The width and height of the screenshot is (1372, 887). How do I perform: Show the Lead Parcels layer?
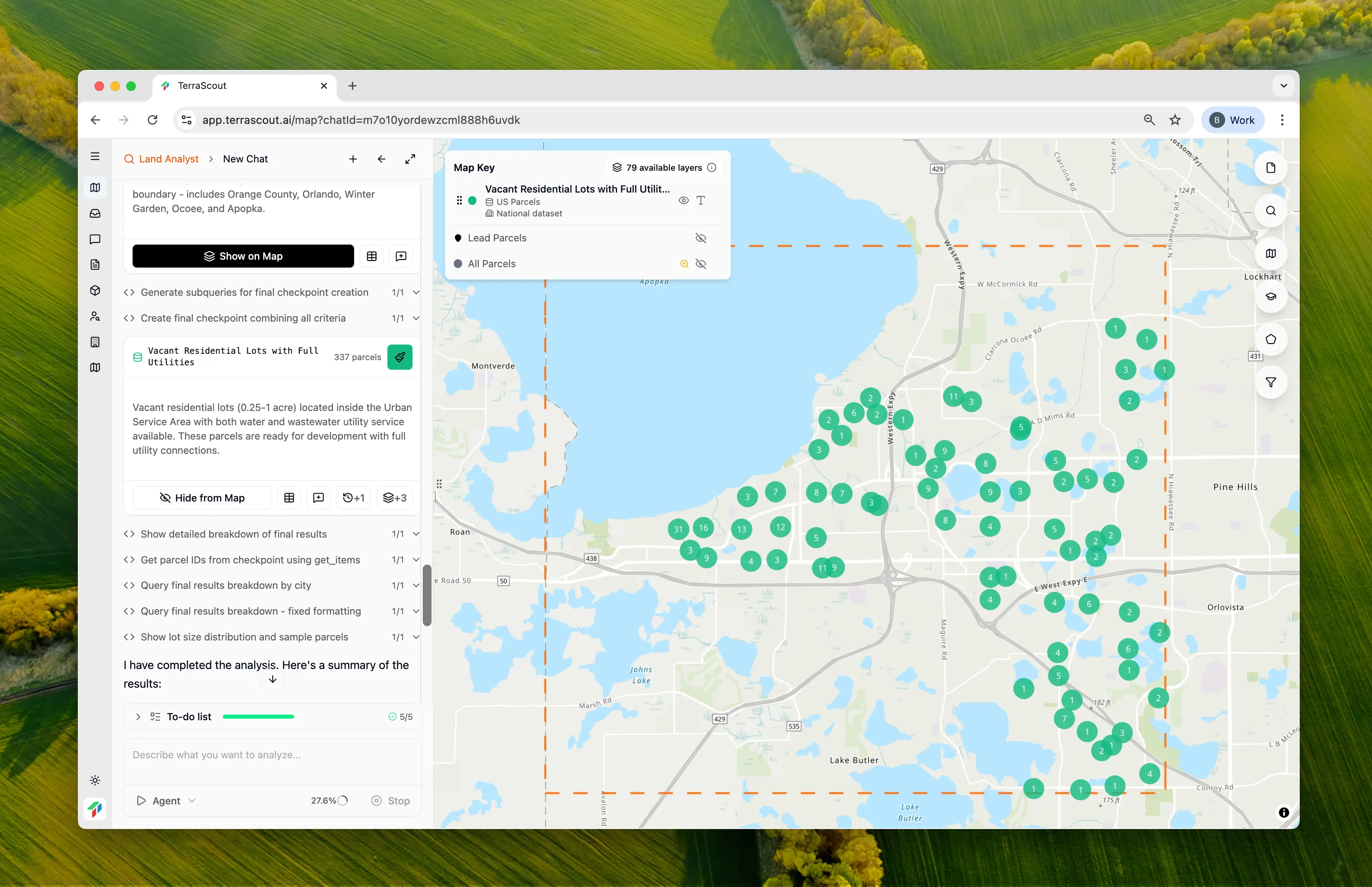point(700,239)
